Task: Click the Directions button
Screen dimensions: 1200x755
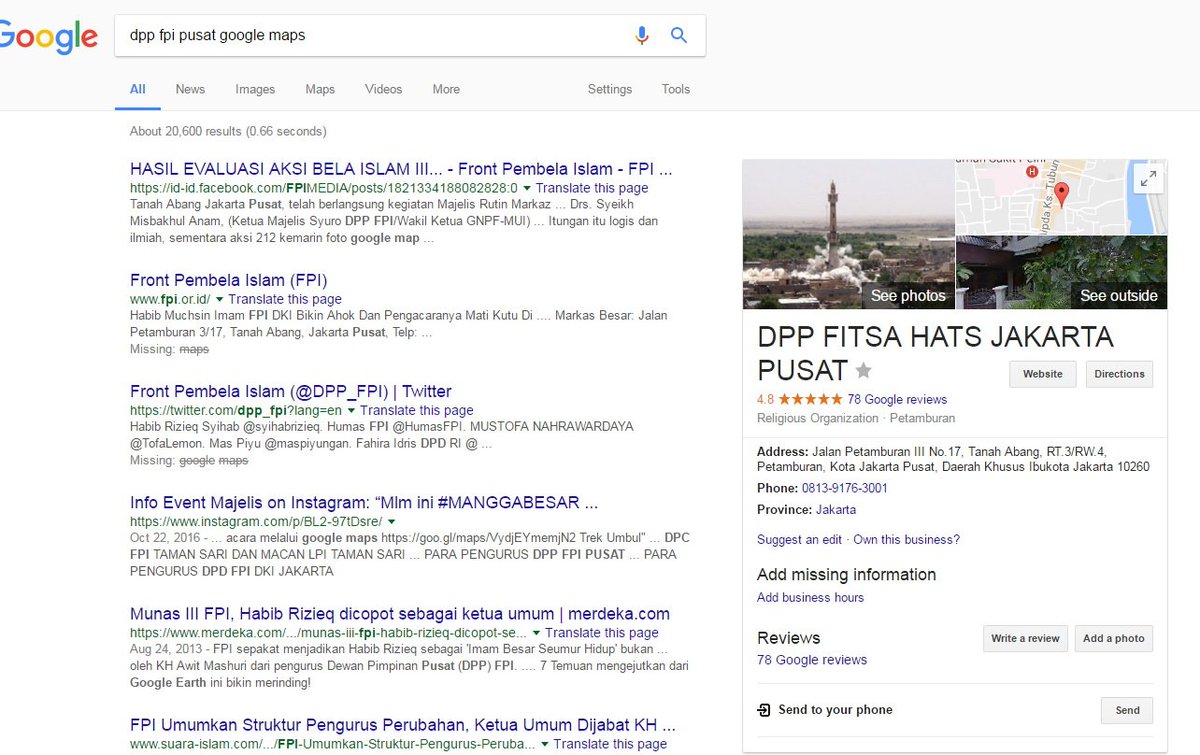Action: (x=1119, y=374)
